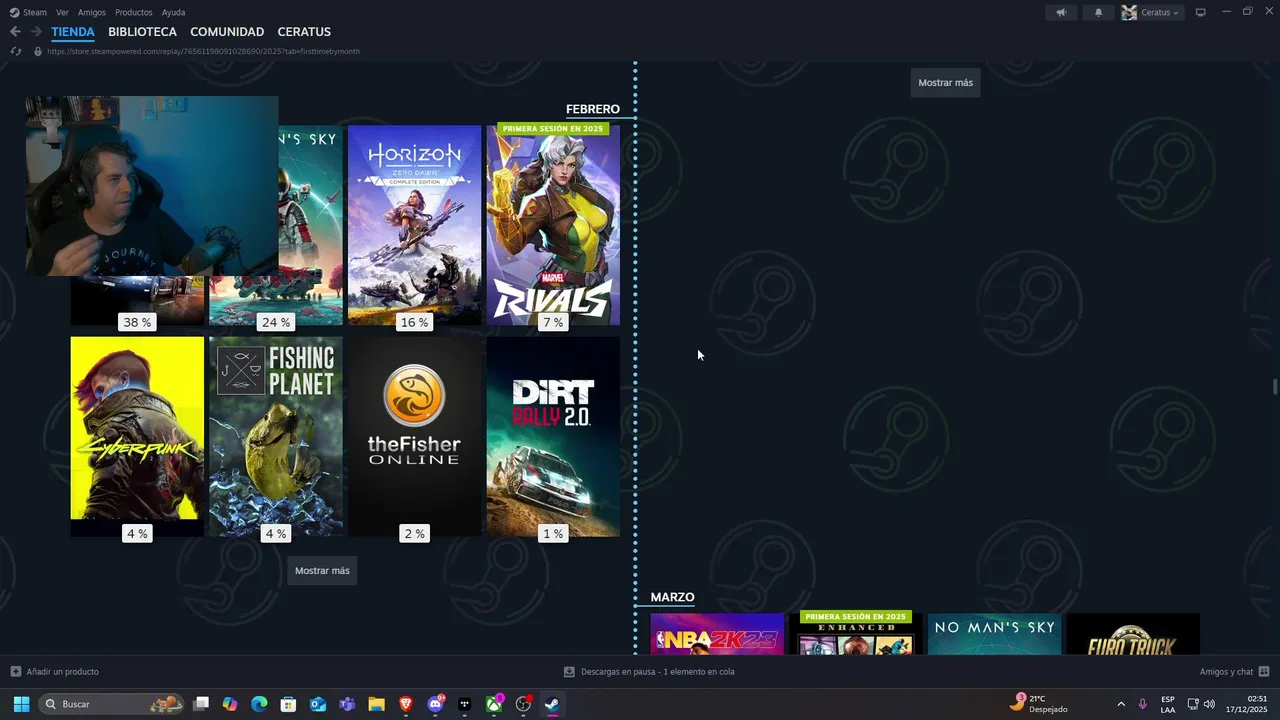Click the vertical scrollbar thumb
1280x720 pixels.
click(x=1275, y=387)
